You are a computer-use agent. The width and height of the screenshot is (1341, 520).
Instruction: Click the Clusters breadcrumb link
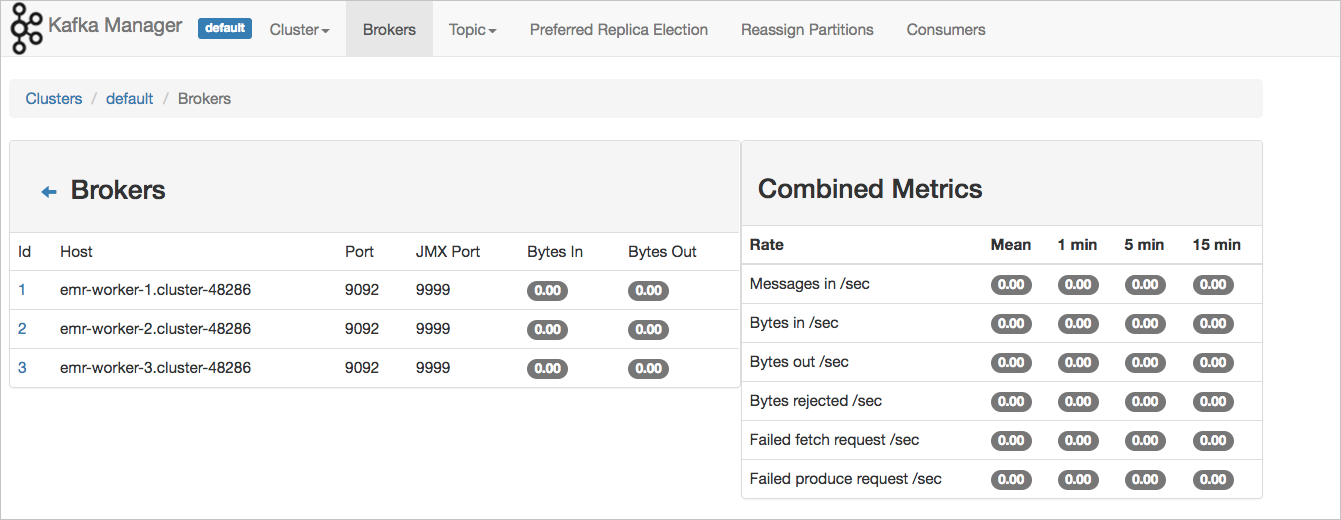tap(54, 99)
